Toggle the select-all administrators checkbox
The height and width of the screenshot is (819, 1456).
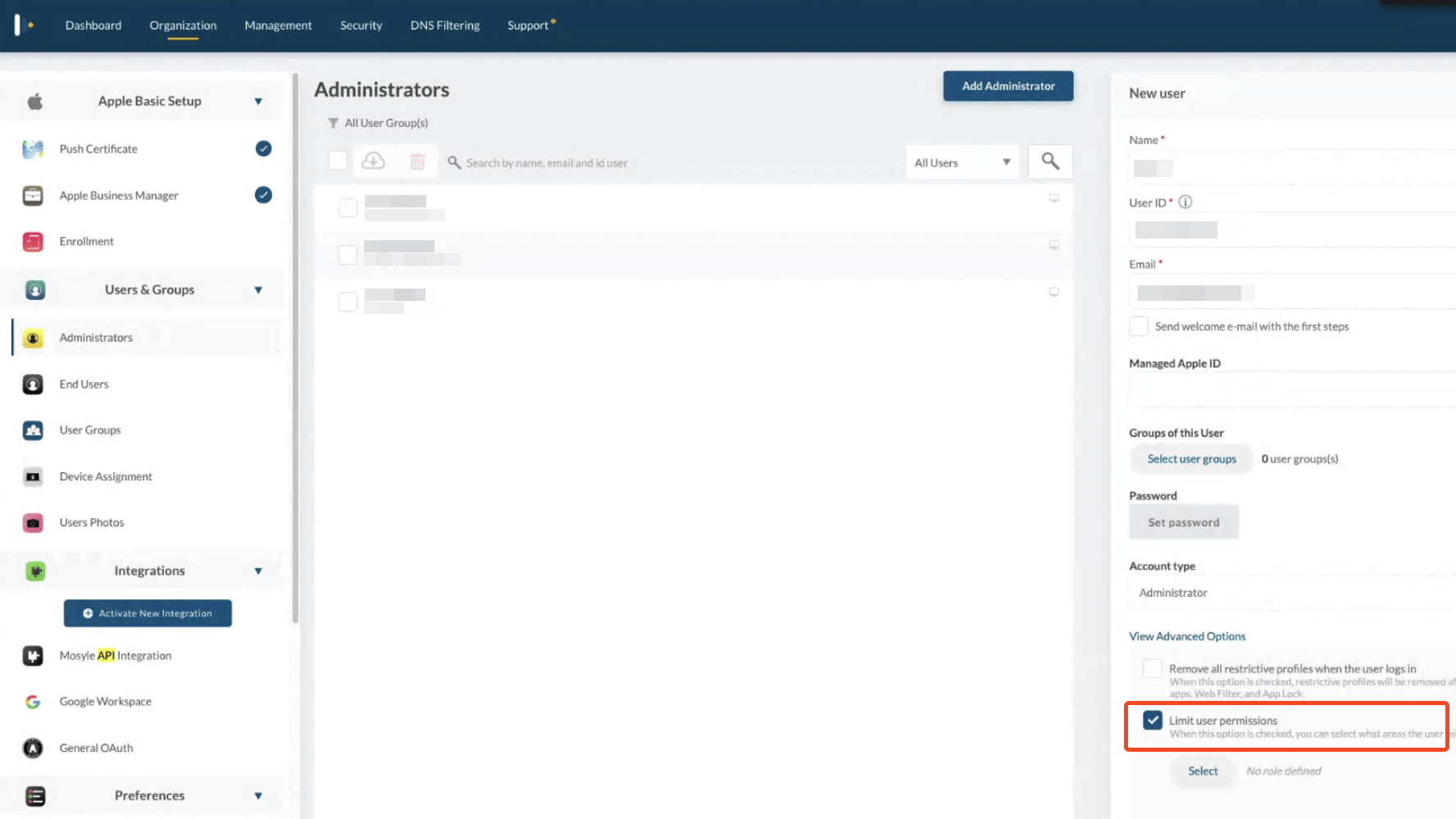point(338,161)
